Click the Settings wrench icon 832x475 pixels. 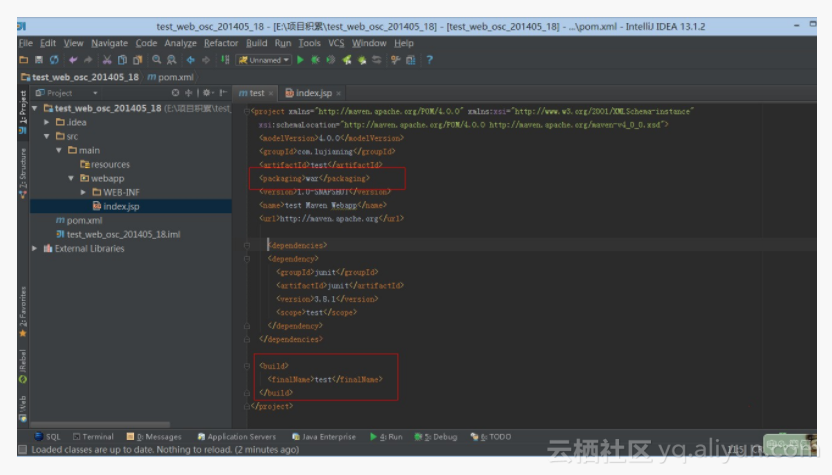[x=395, y=60]
